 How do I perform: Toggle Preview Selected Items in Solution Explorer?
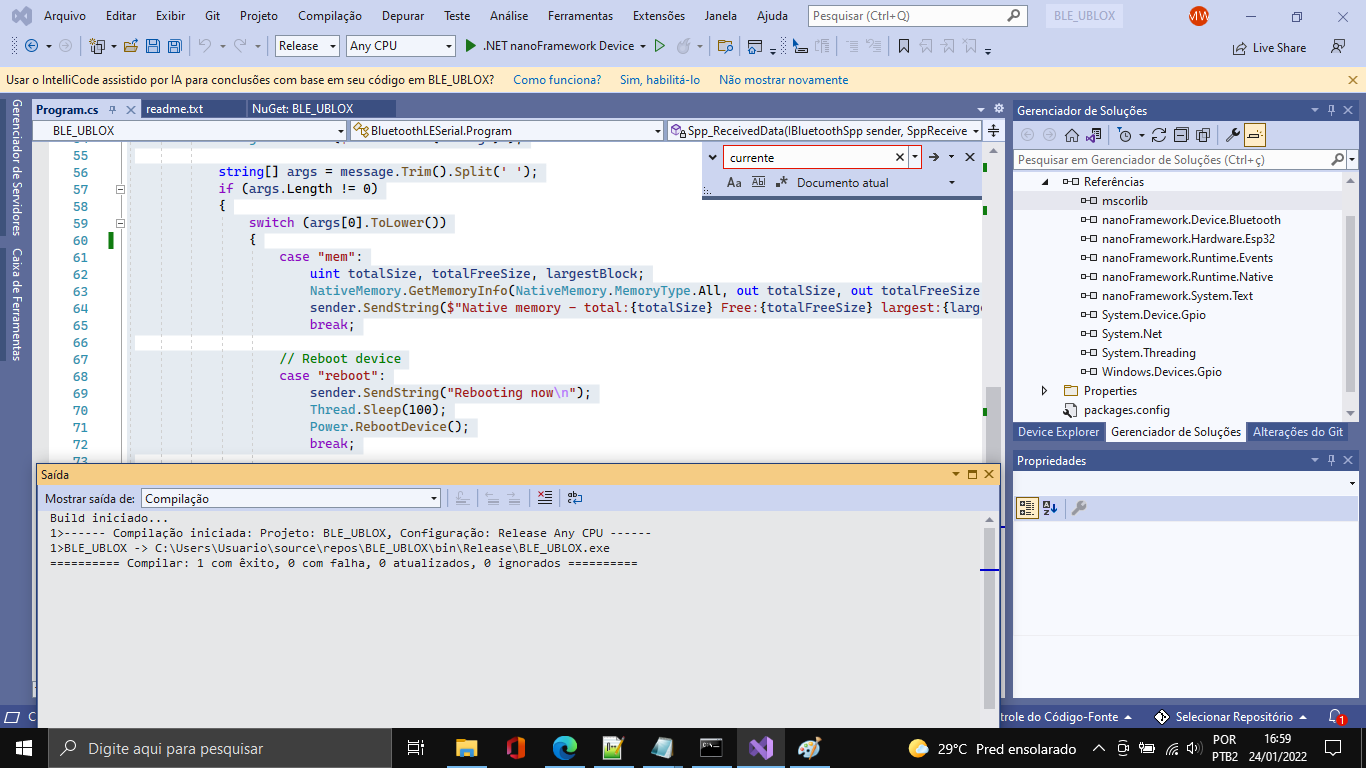point(1255,135)
